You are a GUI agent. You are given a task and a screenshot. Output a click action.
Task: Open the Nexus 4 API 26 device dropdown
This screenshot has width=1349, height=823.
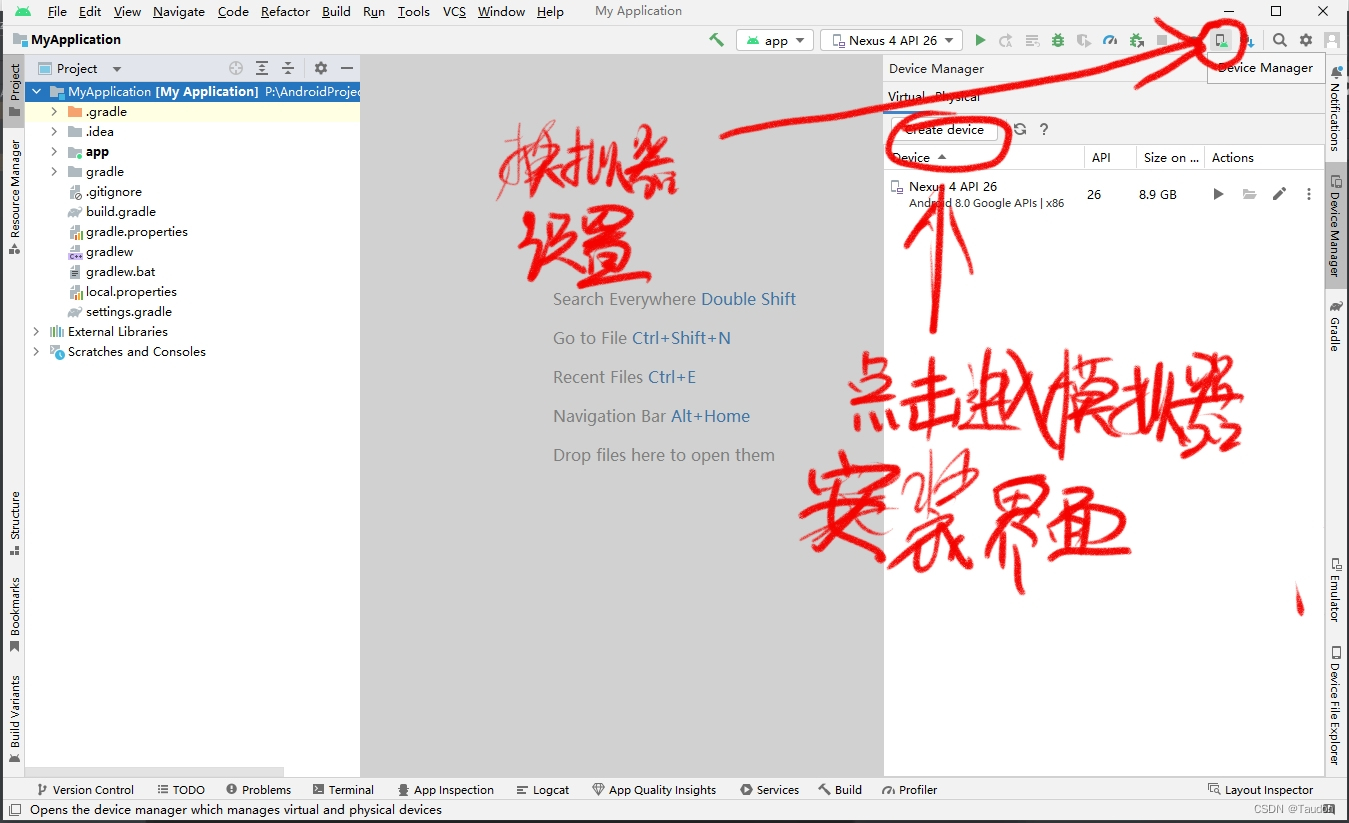pyautogui.click(x=892, y=40)
